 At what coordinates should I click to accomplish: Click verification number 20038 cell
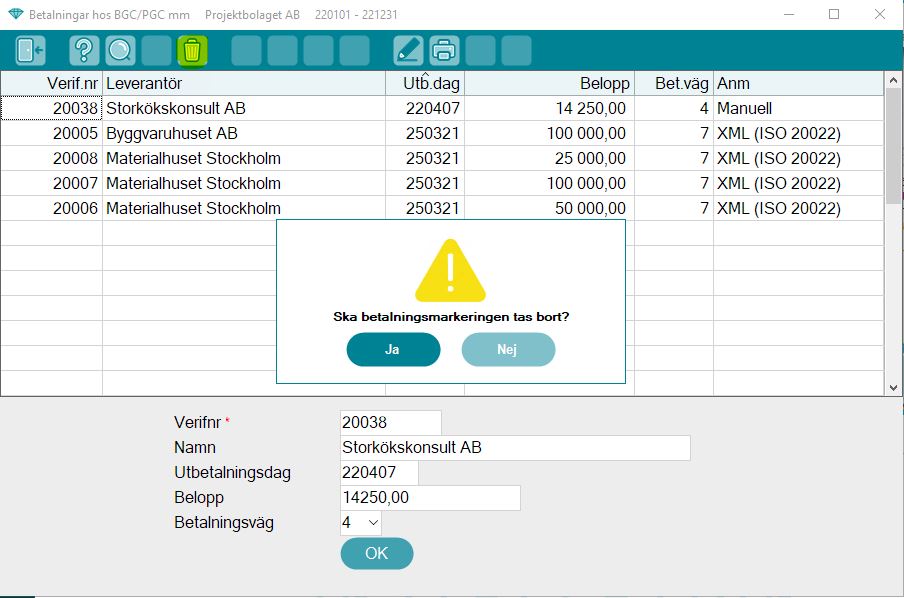point(51,108)
